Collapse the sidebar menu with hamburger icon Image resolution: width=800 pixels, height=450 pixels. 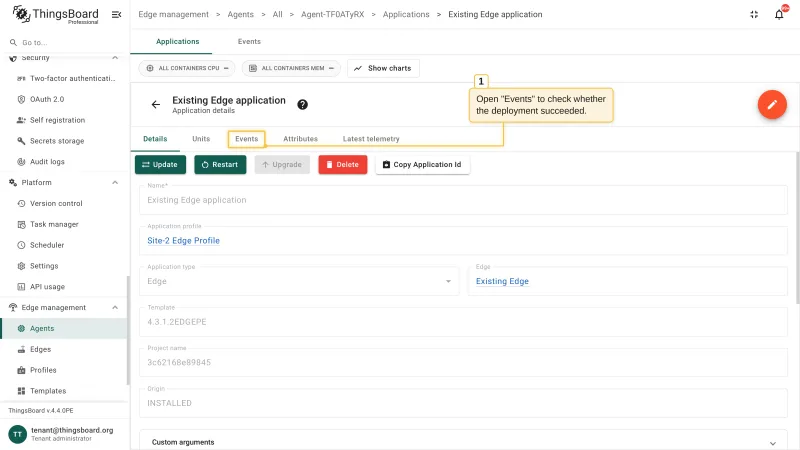116,14
